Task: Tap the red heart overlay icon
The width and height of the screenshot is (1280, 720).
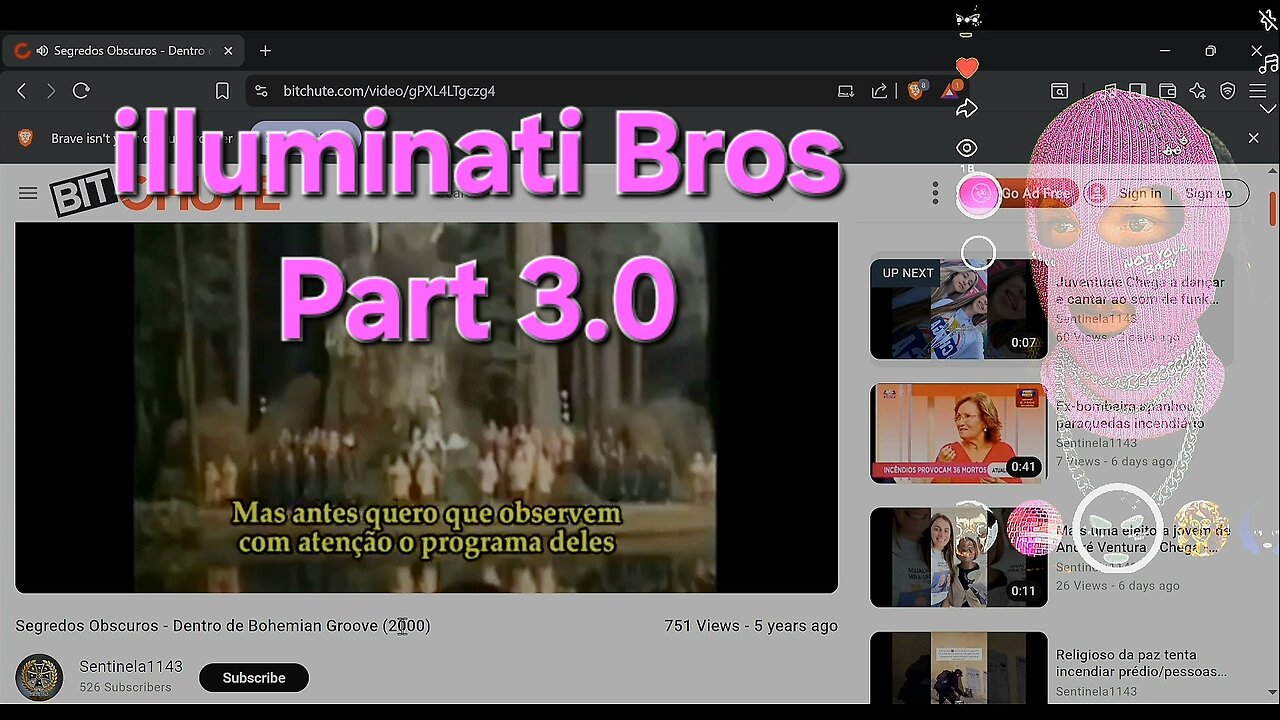Action: (966, 68)
